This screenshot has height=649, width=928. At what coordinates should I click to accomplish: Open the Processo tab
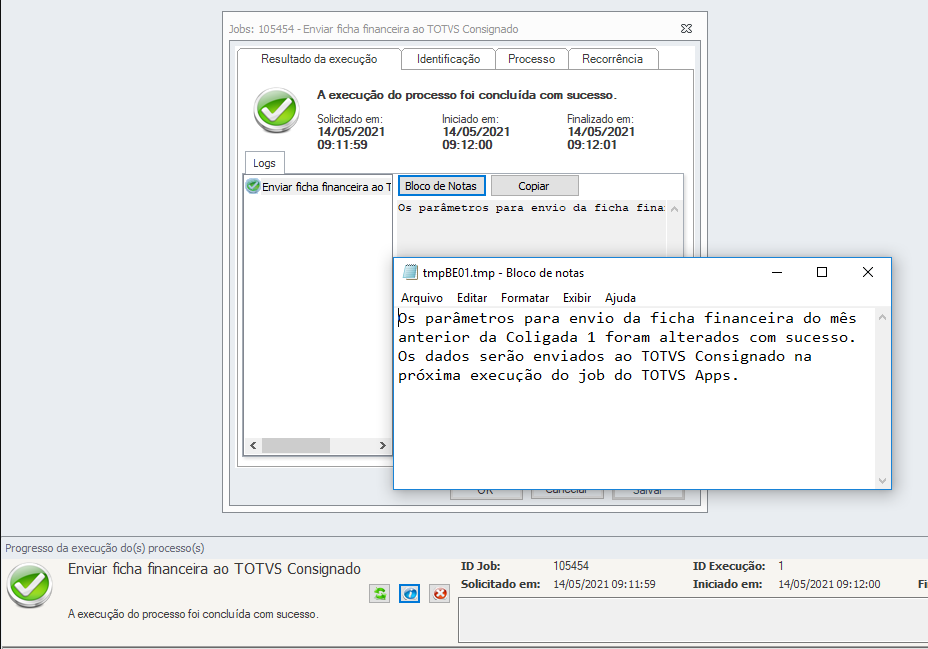pyautogui.click(x=531, y=59)
